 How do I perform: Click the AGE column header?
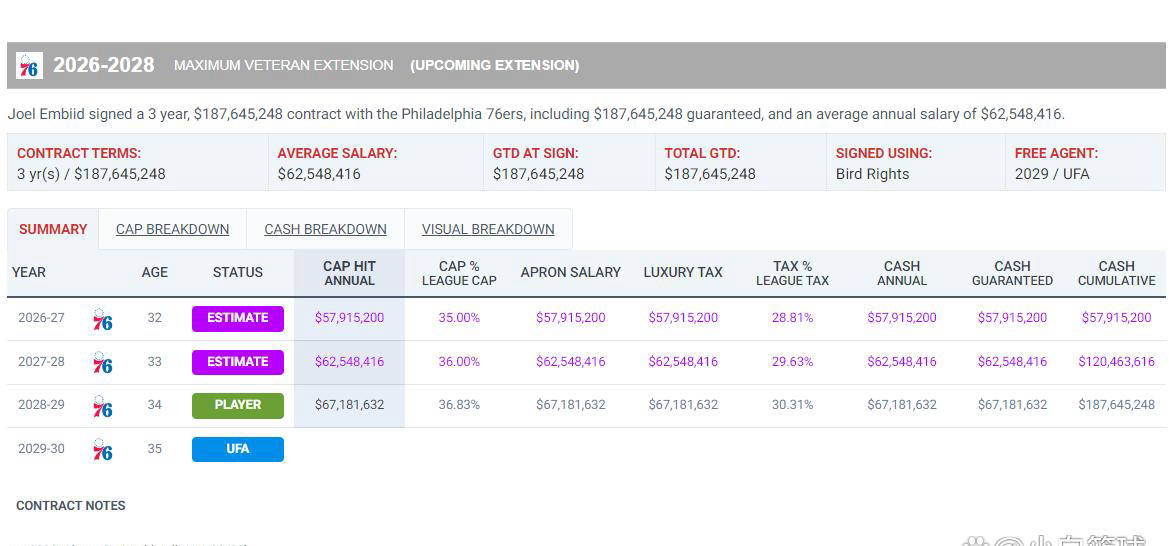pos(154,272)
